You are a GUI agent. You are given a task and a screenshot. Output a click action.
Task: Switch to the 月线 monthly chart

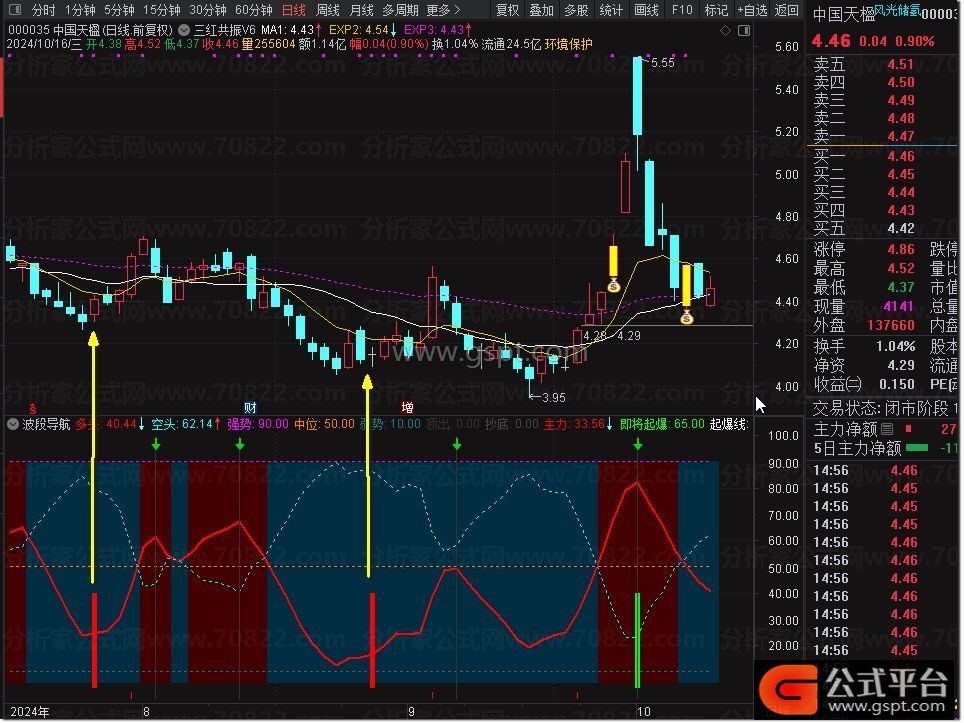362,10
